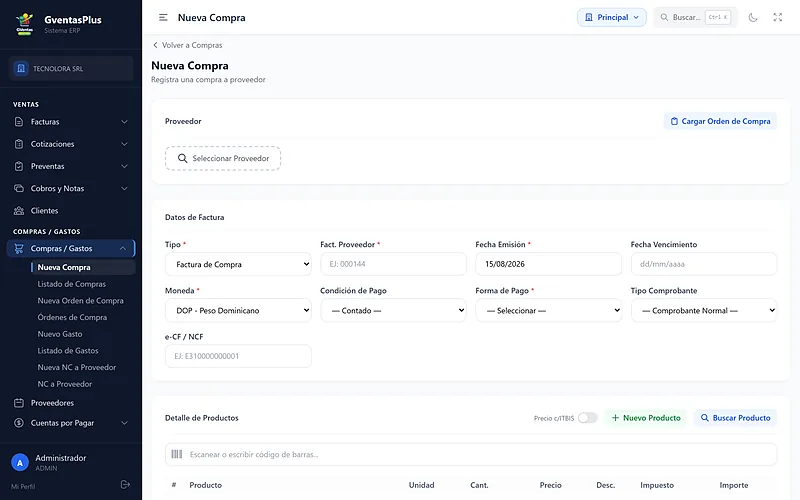Open Listado de Compras
800x500 pixels.
[x=71, y=284]
